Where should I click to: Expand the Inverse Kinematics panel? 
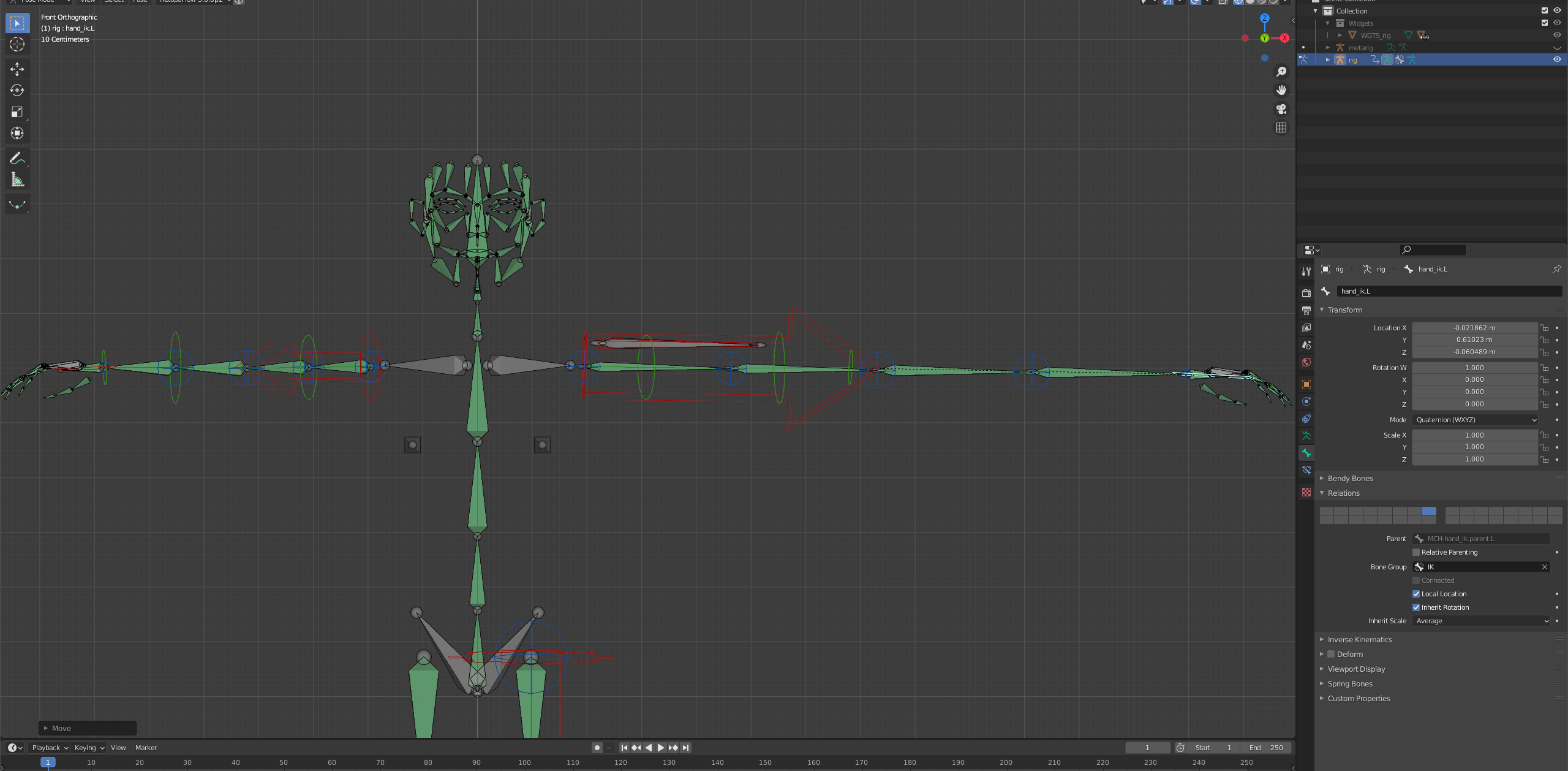[1322, 640]
